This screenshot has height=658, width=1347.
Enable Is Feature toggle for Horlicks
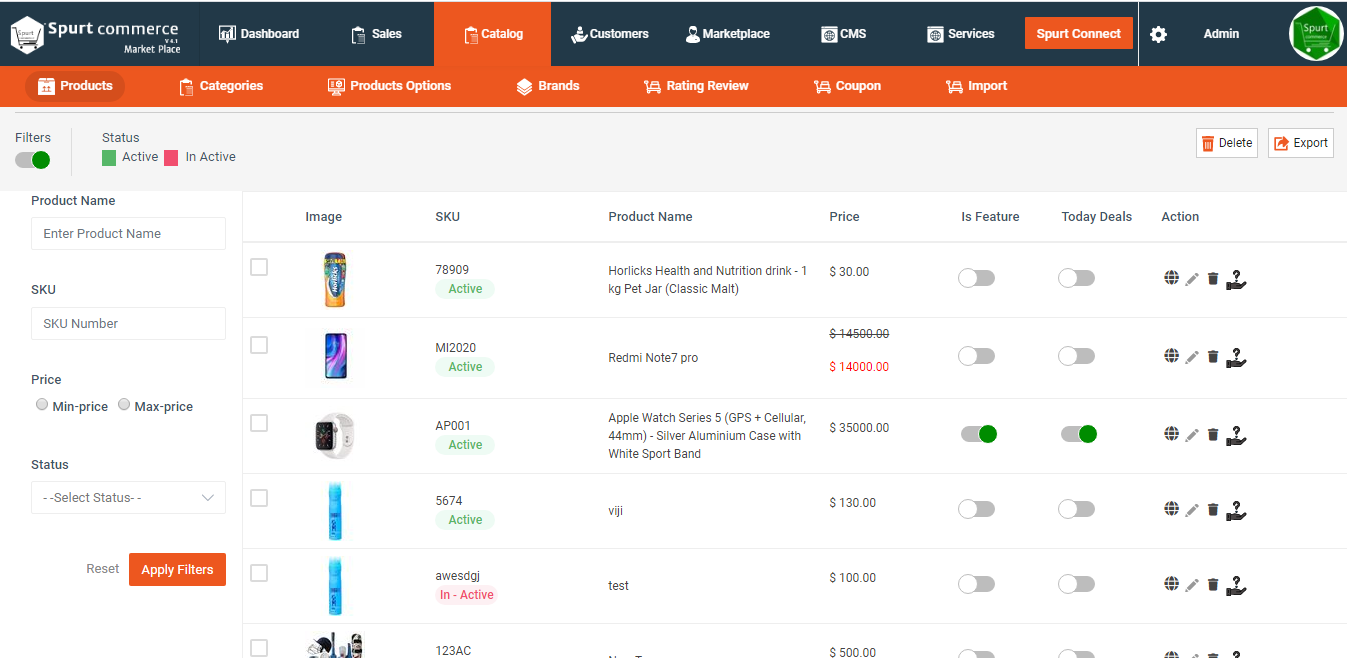click(976, 278)
